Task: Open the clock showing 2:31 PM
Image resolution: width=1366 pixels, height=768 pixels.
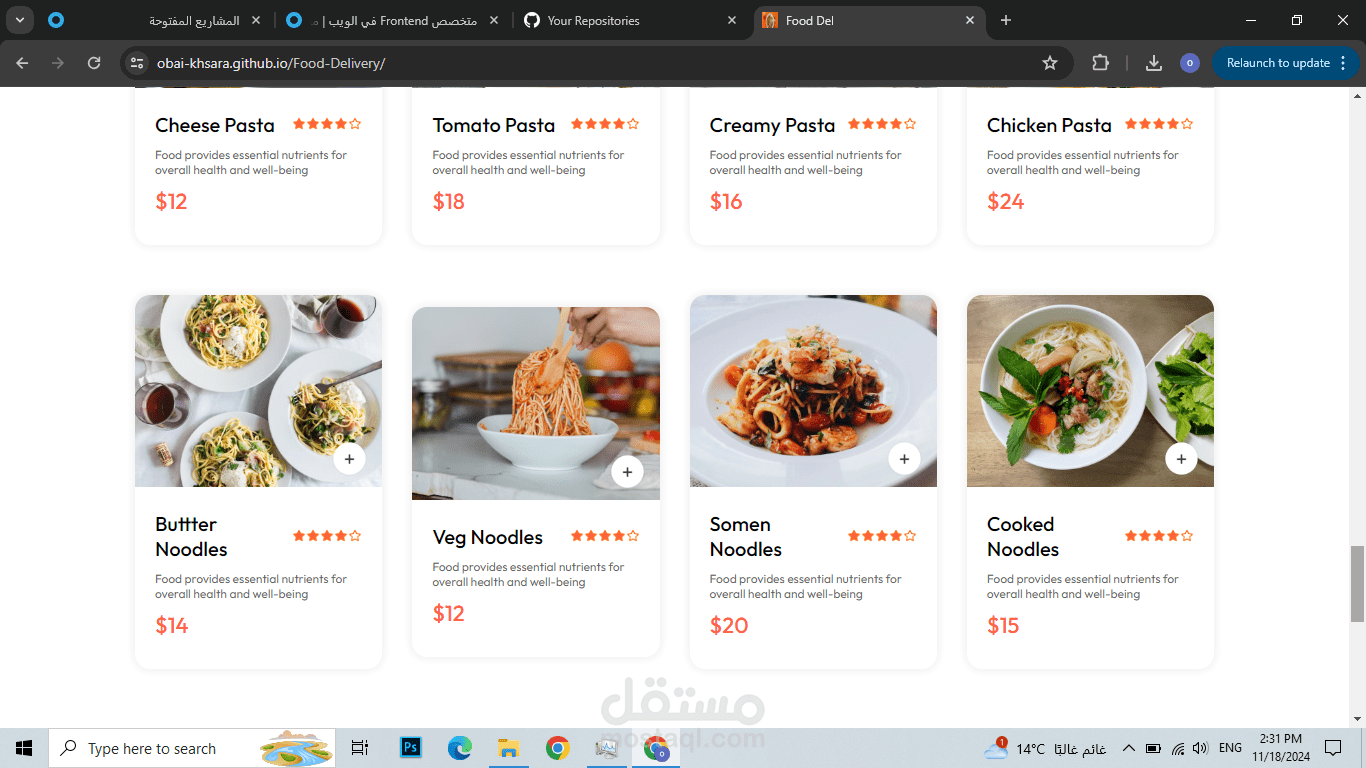Action: click(1281, 748)
